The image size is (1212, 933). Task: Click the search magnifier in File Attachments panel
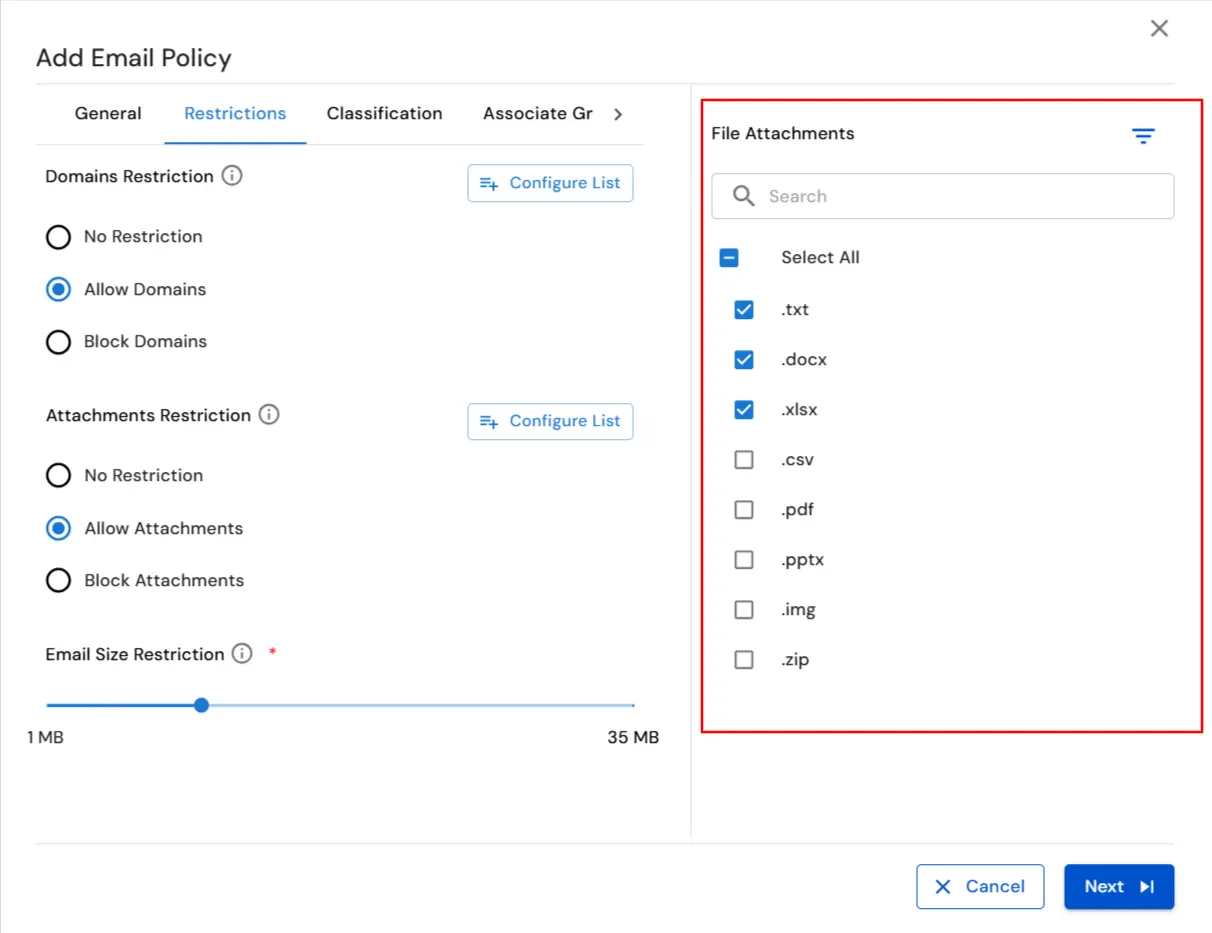(x=744, y=196)
